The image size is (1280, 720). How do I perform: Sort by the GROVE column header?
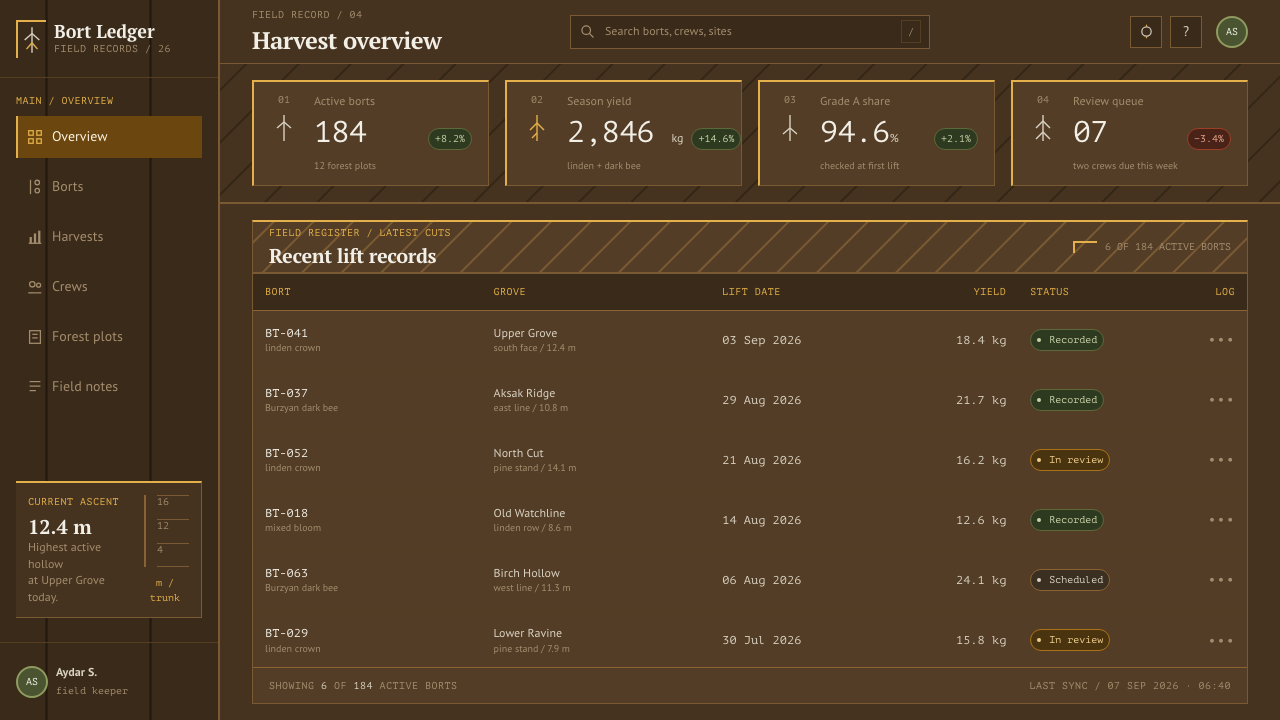(509, 292)
